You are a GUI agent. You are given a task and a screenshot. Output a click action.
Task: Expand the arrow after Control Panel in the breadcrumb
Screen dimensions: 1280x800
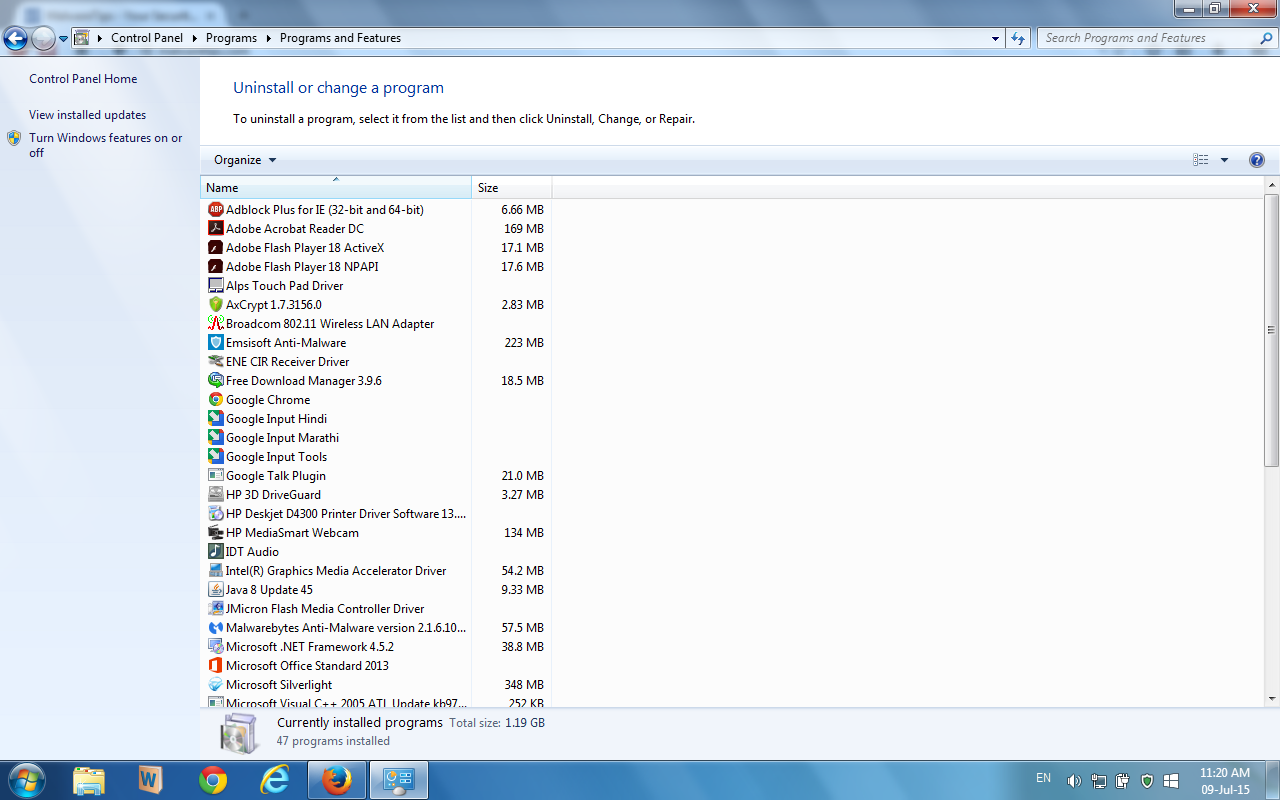point(195,38)
